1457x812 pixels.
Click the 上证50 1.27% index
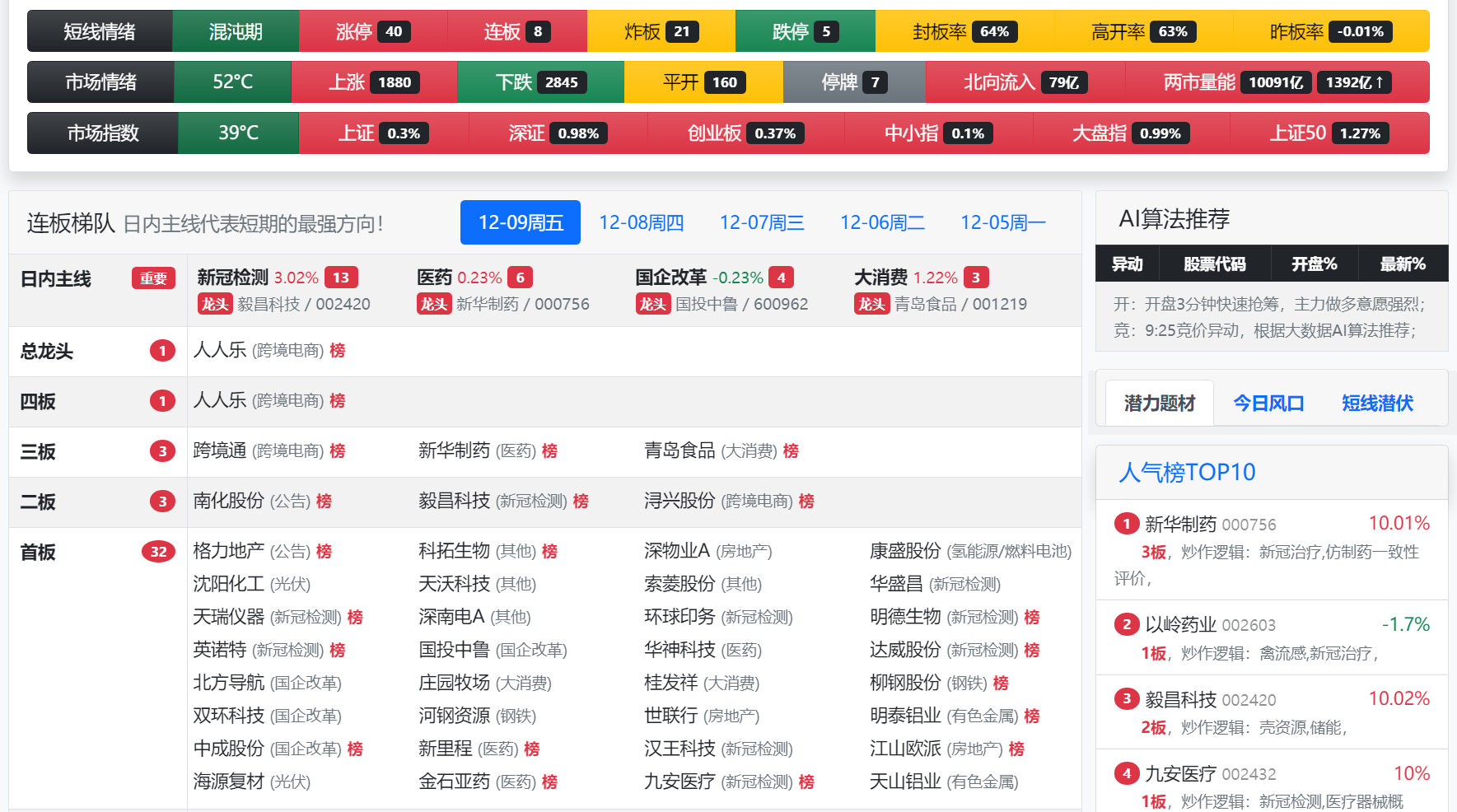coord(1329,133)
